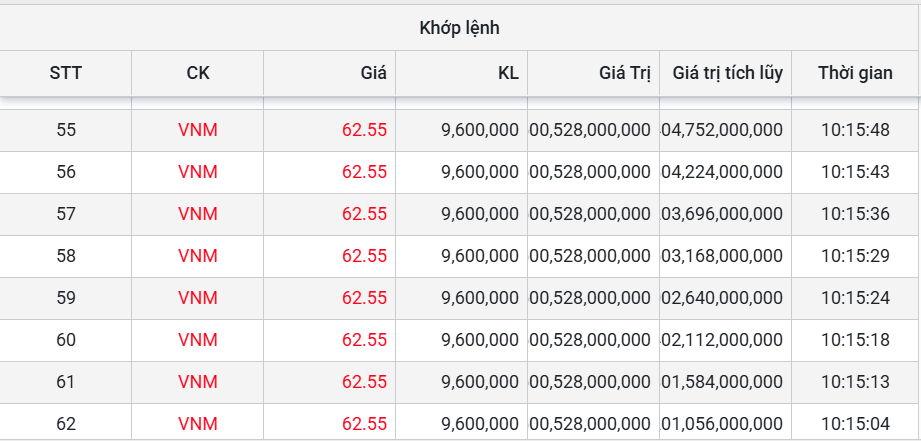Click the time cell 10:15:04
Screen dimensions: 921x441
click(x=855, y=424)
